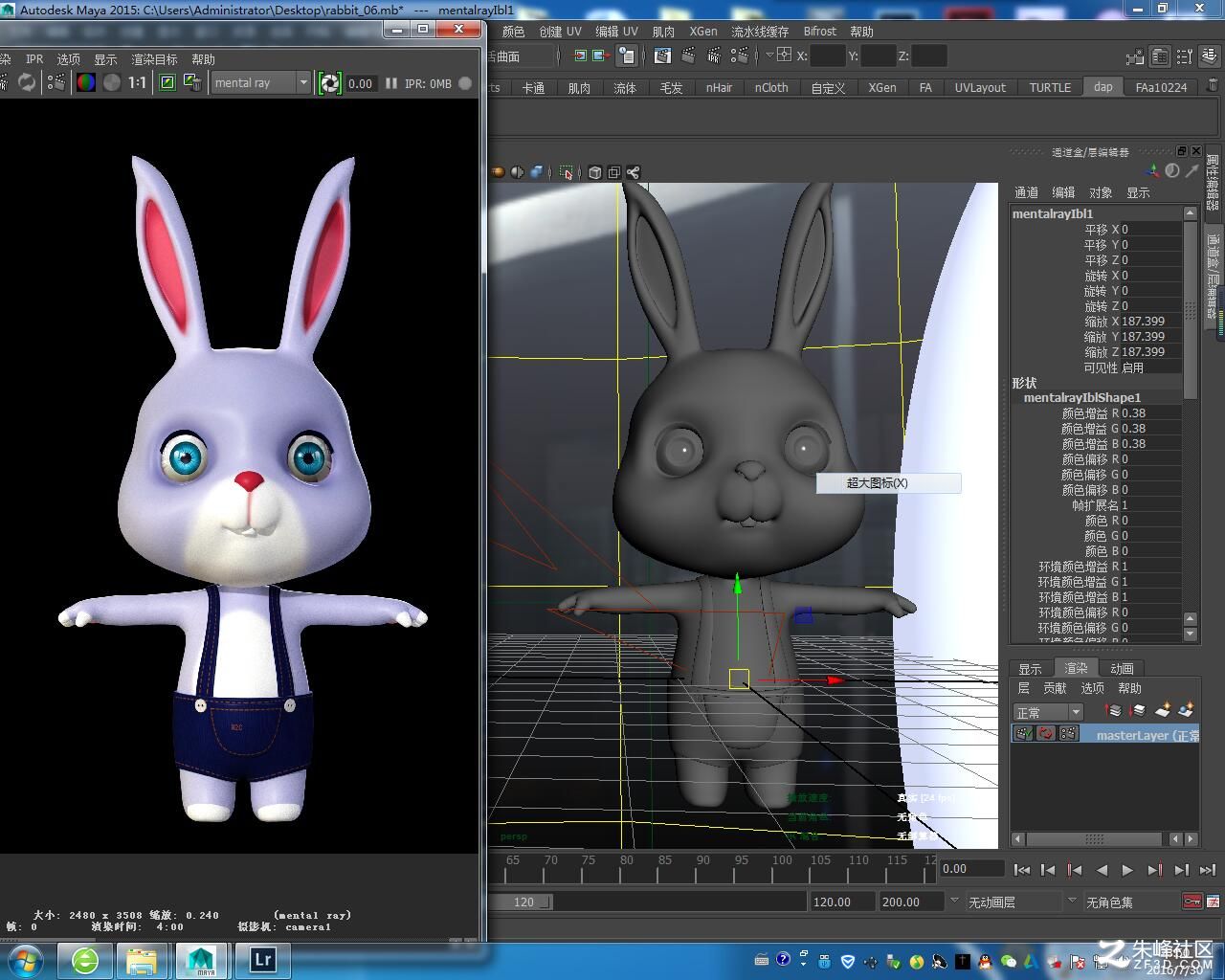The height and width of the screenshot is (980, 1225).
Task: Click the snapshot shutter icon beside 0.00
Action: [330, 83]
